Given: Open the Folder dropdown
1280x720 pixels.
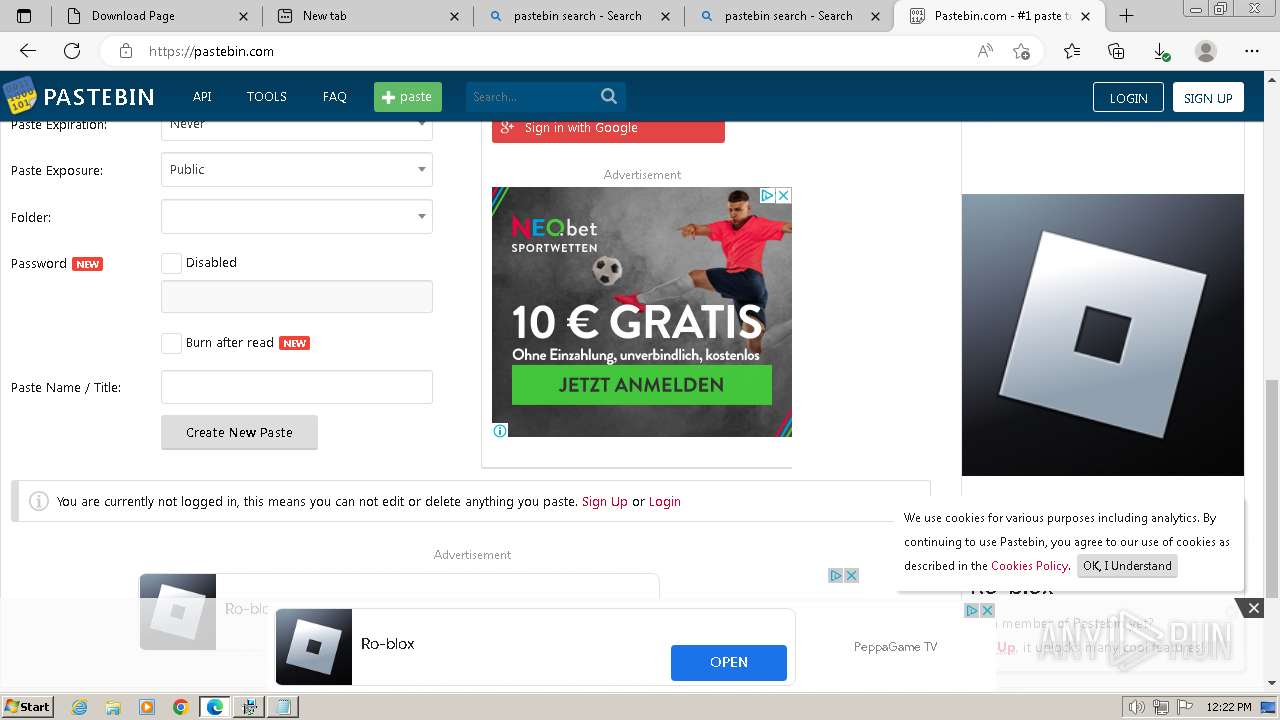Looking at the screenshot, I should coord(297,217).
